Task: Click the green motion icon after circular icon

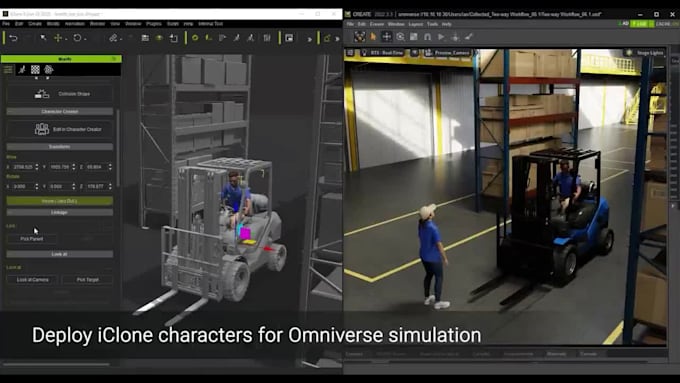Action: click(209, 38)
